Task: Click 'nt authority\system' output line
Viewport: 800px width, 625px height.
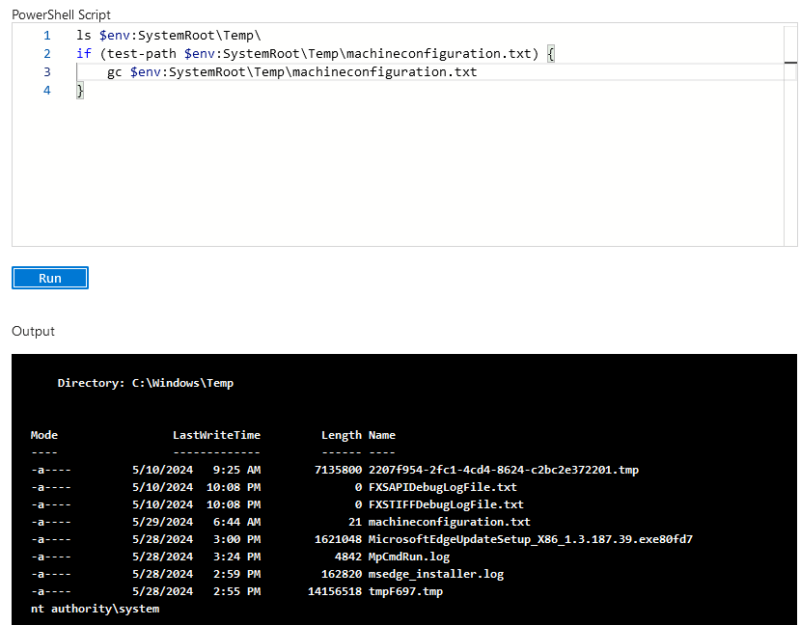Action: click(95, 609)
